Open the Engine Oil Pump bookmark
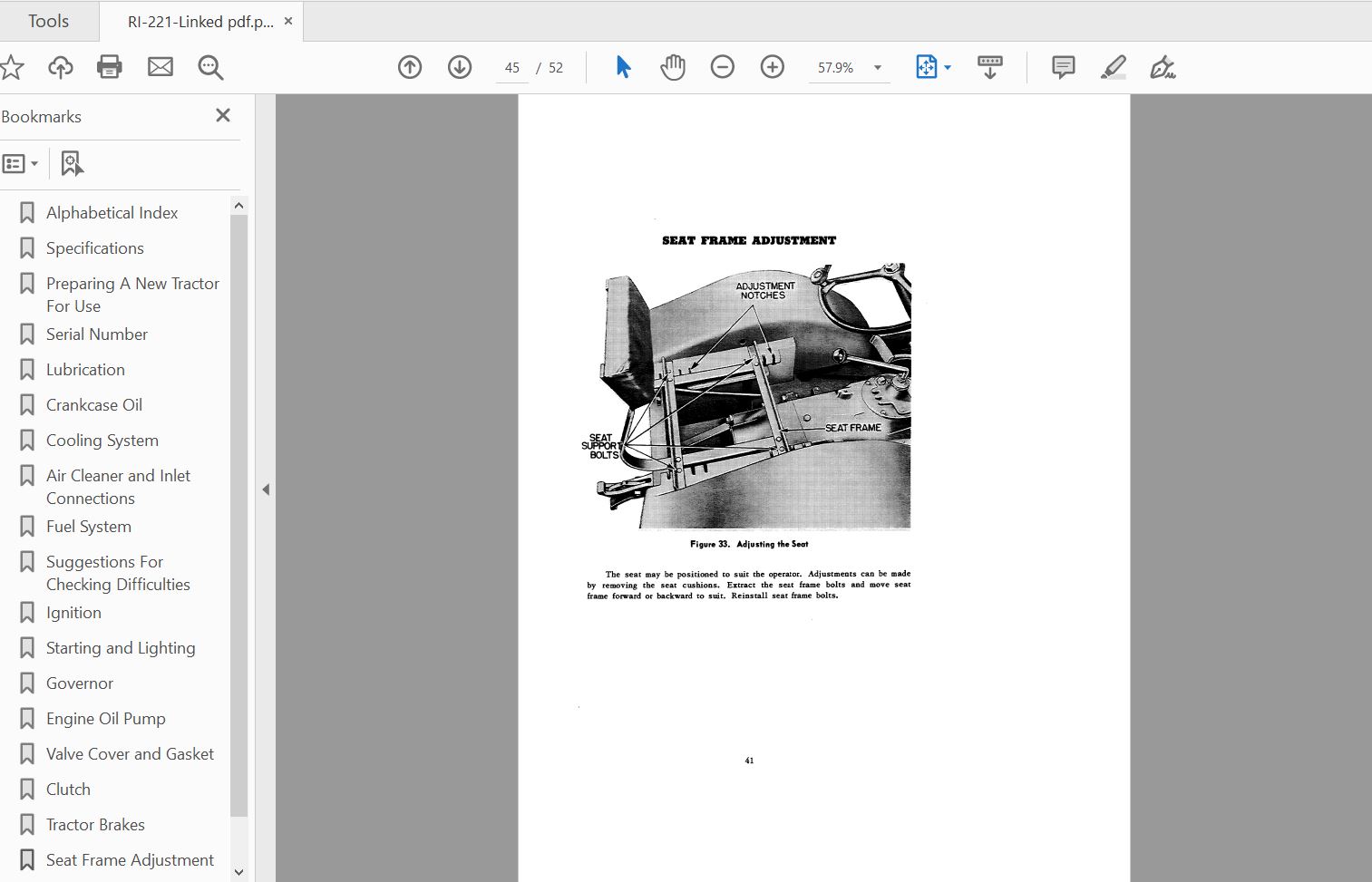This screenshot has width=1372, height=882. pos(106,719)
